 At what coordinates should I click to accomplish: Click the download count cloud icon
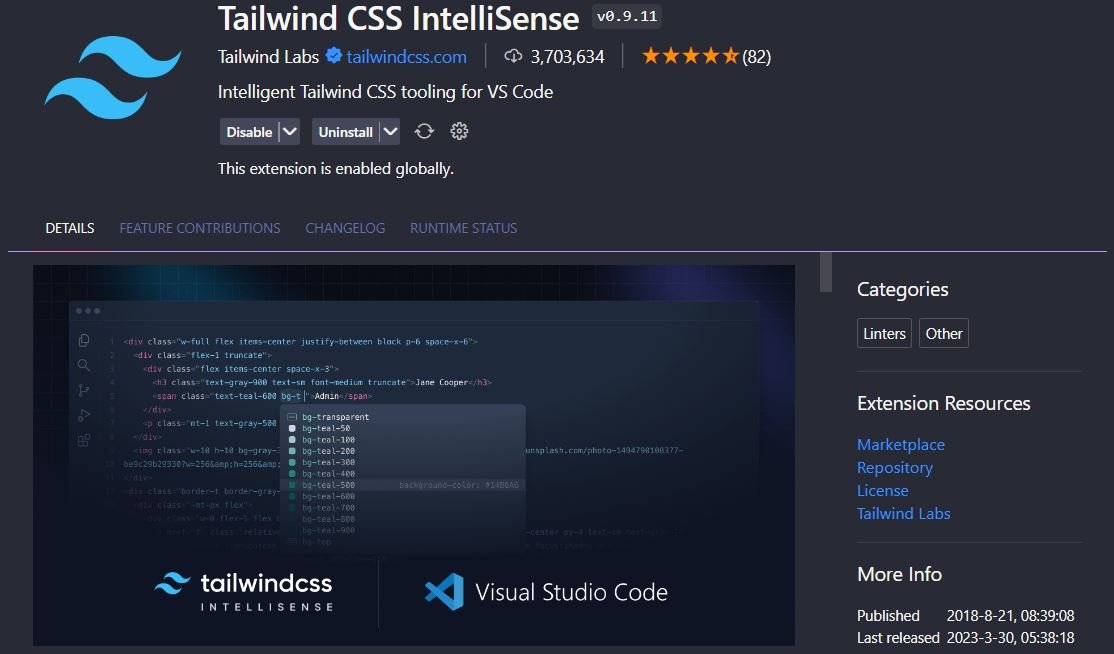point(513,57)
